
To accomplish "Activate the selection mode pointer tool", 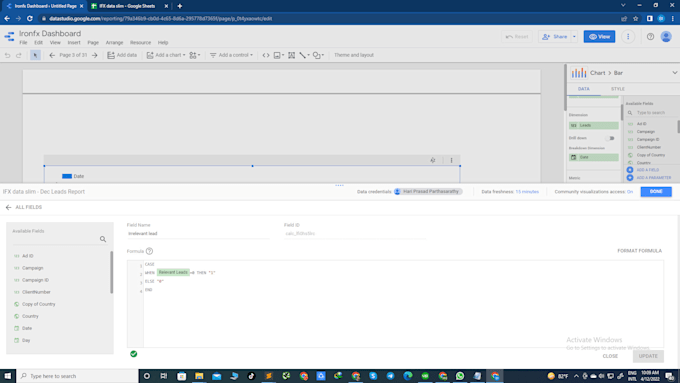I will 35,55.
